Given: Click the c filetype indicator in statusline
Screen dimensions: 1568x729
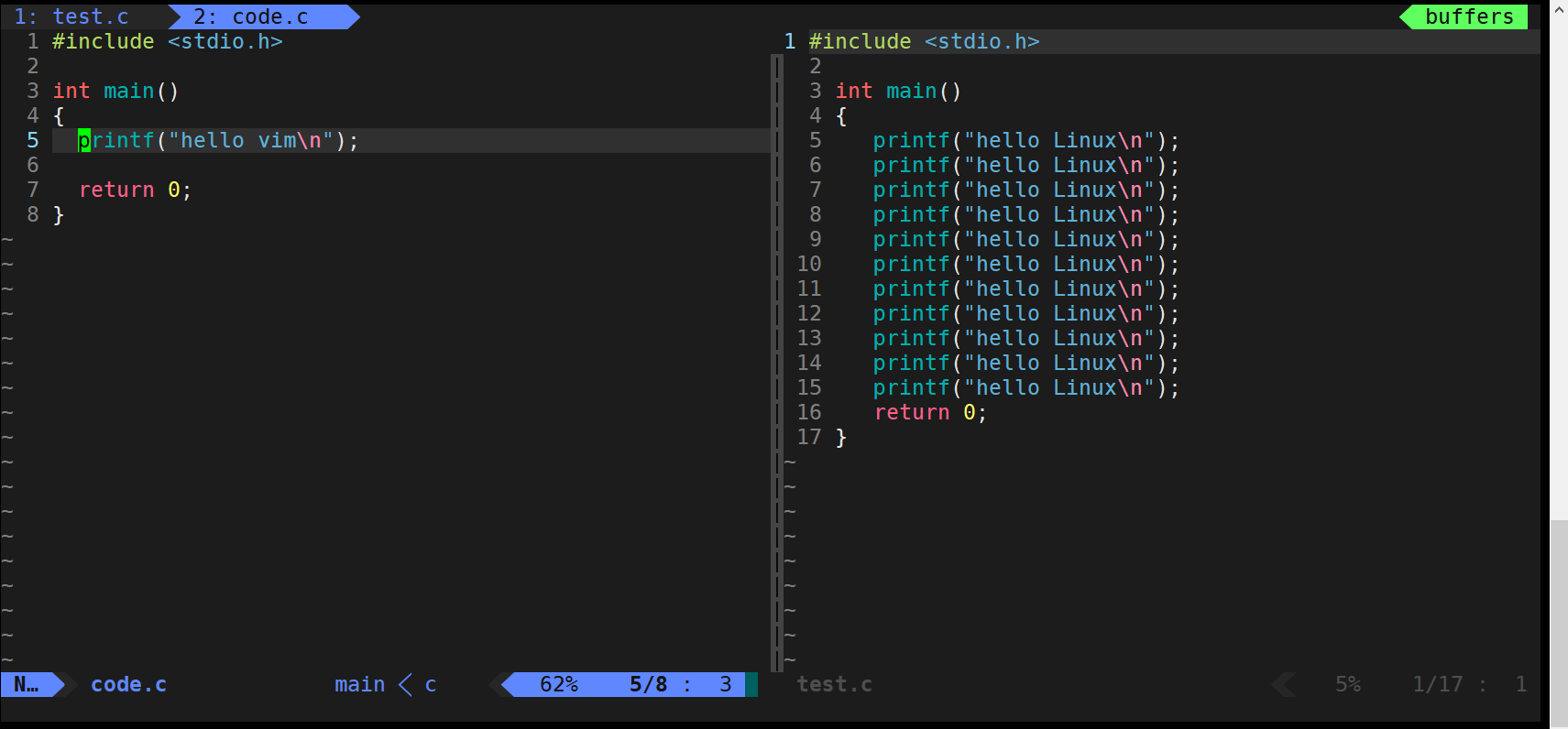Looking at the screenshot, I should coord(431,685).
